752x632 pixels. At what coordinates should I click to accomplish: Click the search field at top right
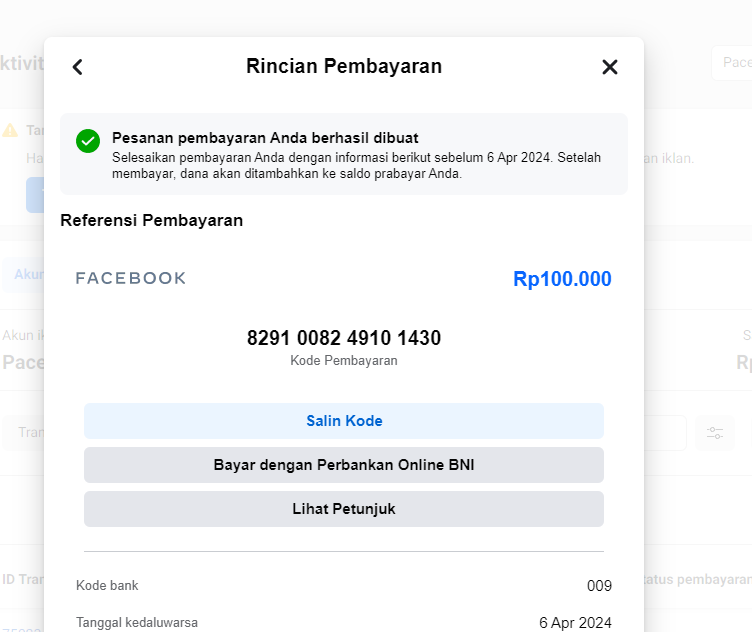[x=730, y=65]
